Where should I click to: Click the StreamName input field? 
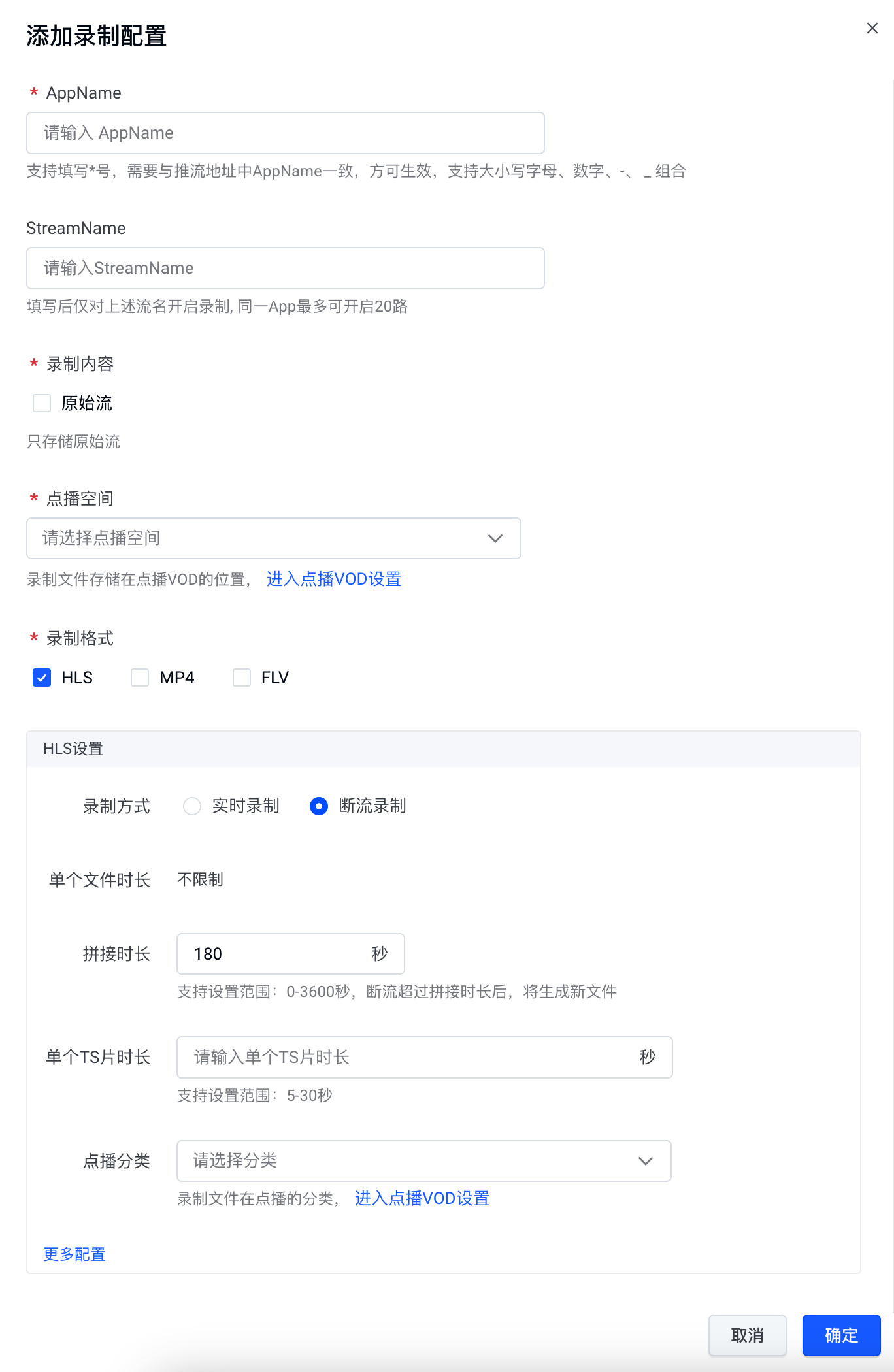[x=285, y=269]
